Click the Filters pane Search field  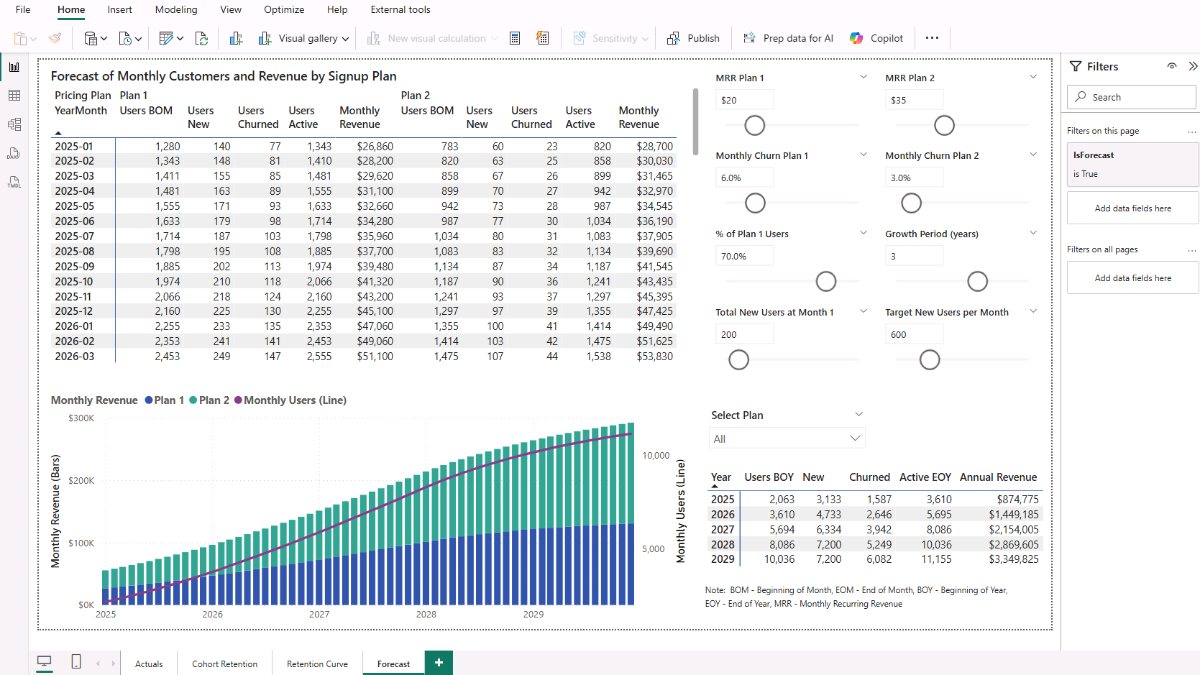pyautogui.click(x=1131, y=97)
